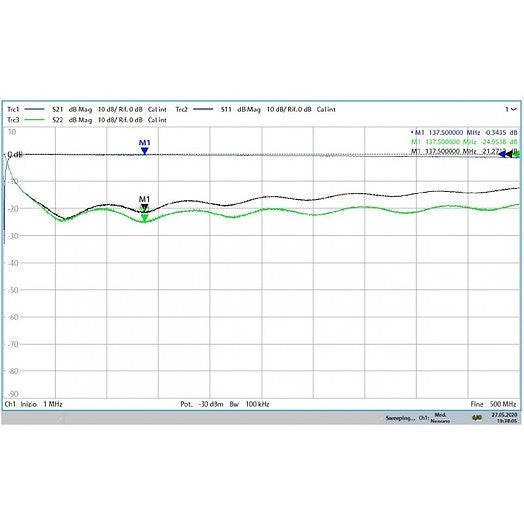The width and height of the screenshot is (524, 524).
Task: Select the black M1 marker on S11 trace
Action: (144, 208)
